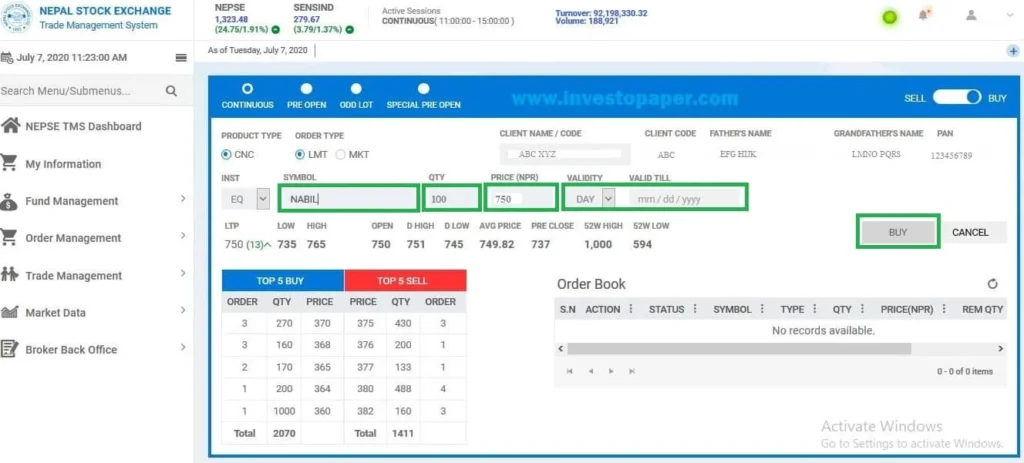Click the cart icon beside My Information

click(x=8, y=163)
